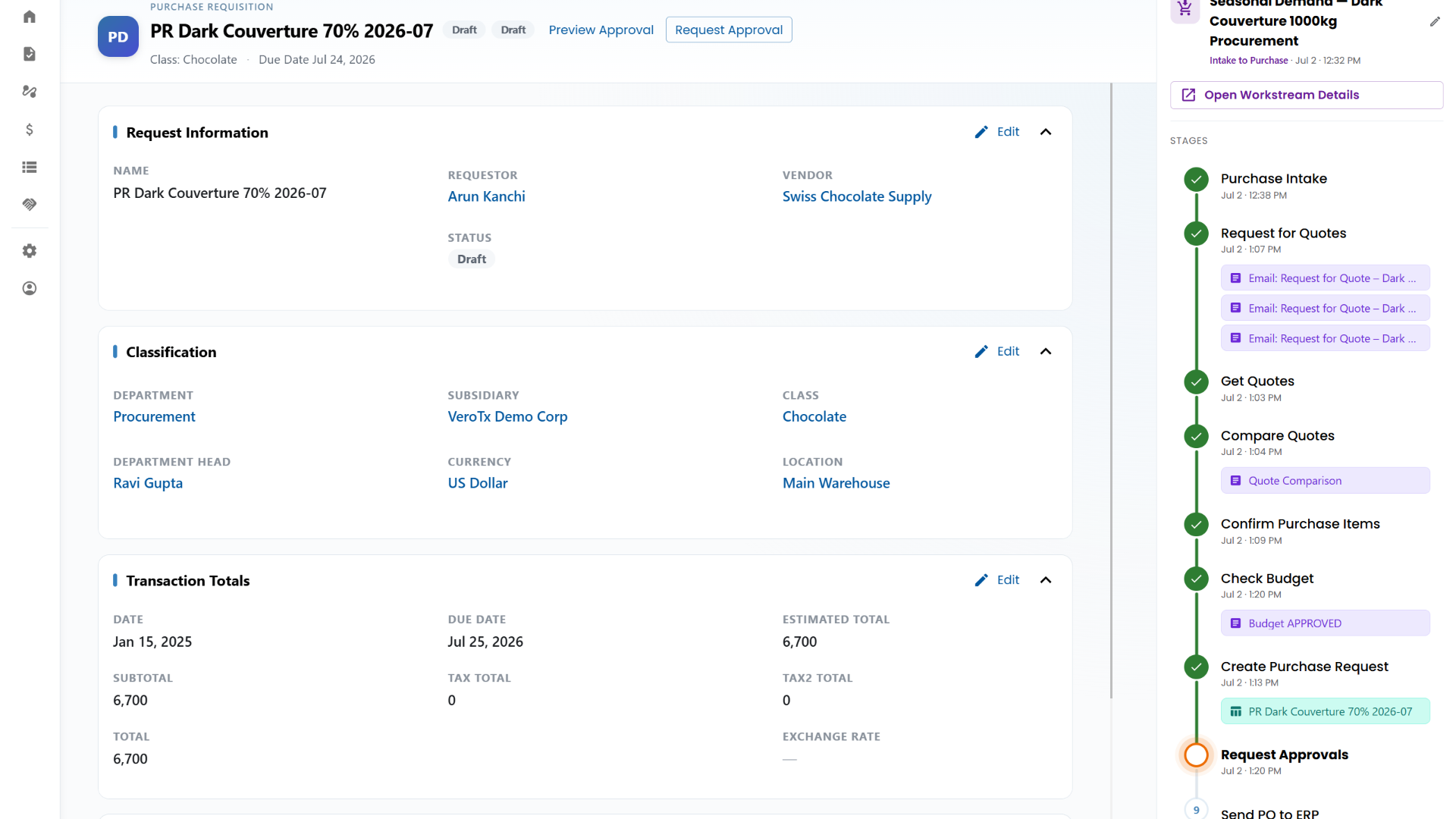Open vendor Swiss Chocolate Supply link

pyautogui.click(x=857, y=196)
